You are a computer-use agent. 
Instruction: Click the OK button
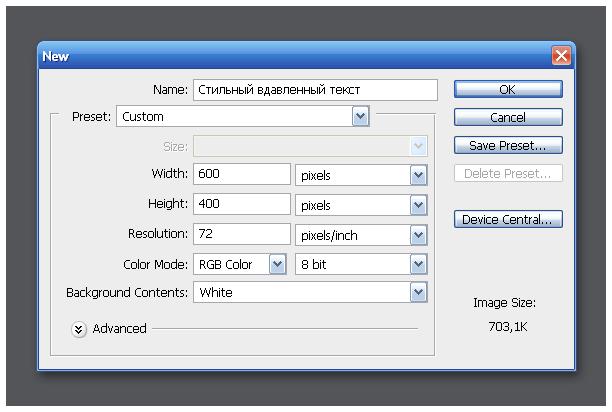[507, 89]
